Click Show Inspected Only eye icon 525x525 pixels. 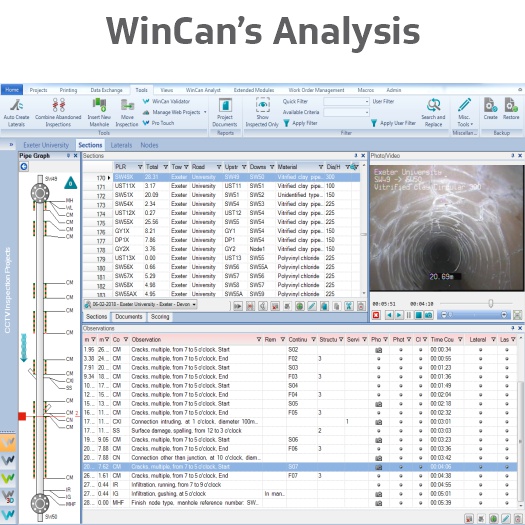(x=263, y=105)
